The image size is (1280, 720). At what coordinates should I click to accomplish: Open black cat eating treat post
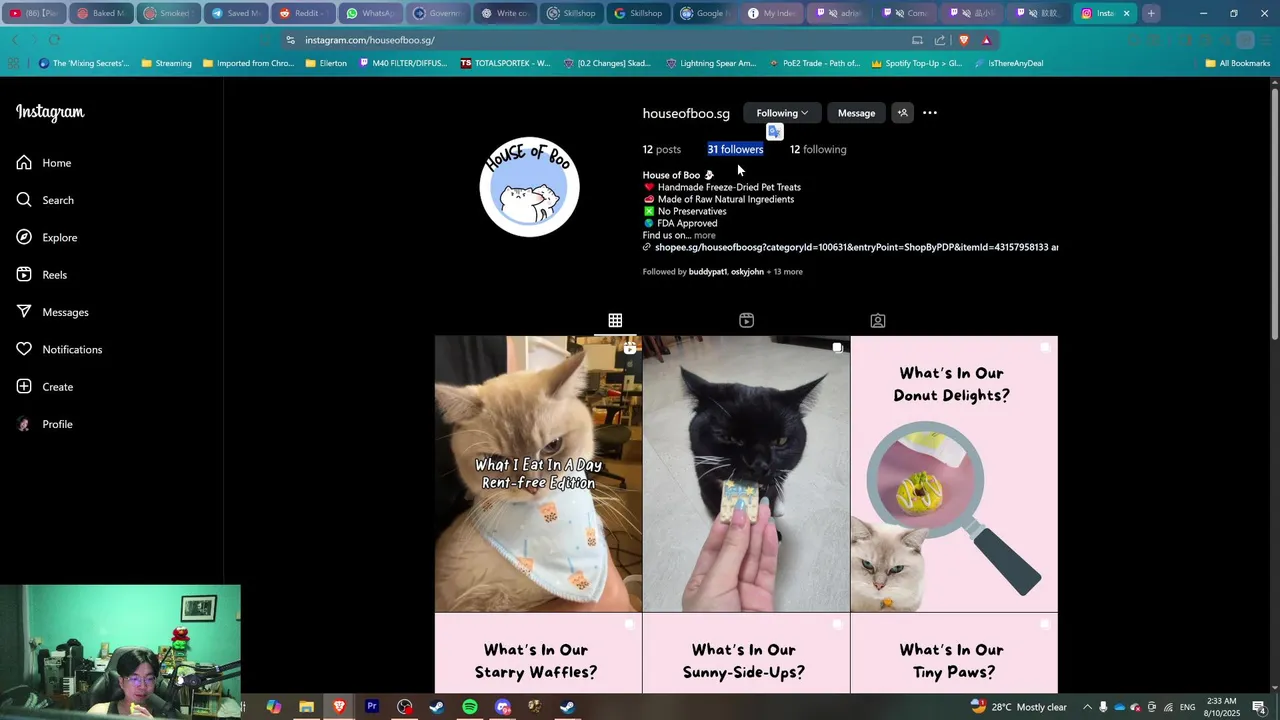746,474
